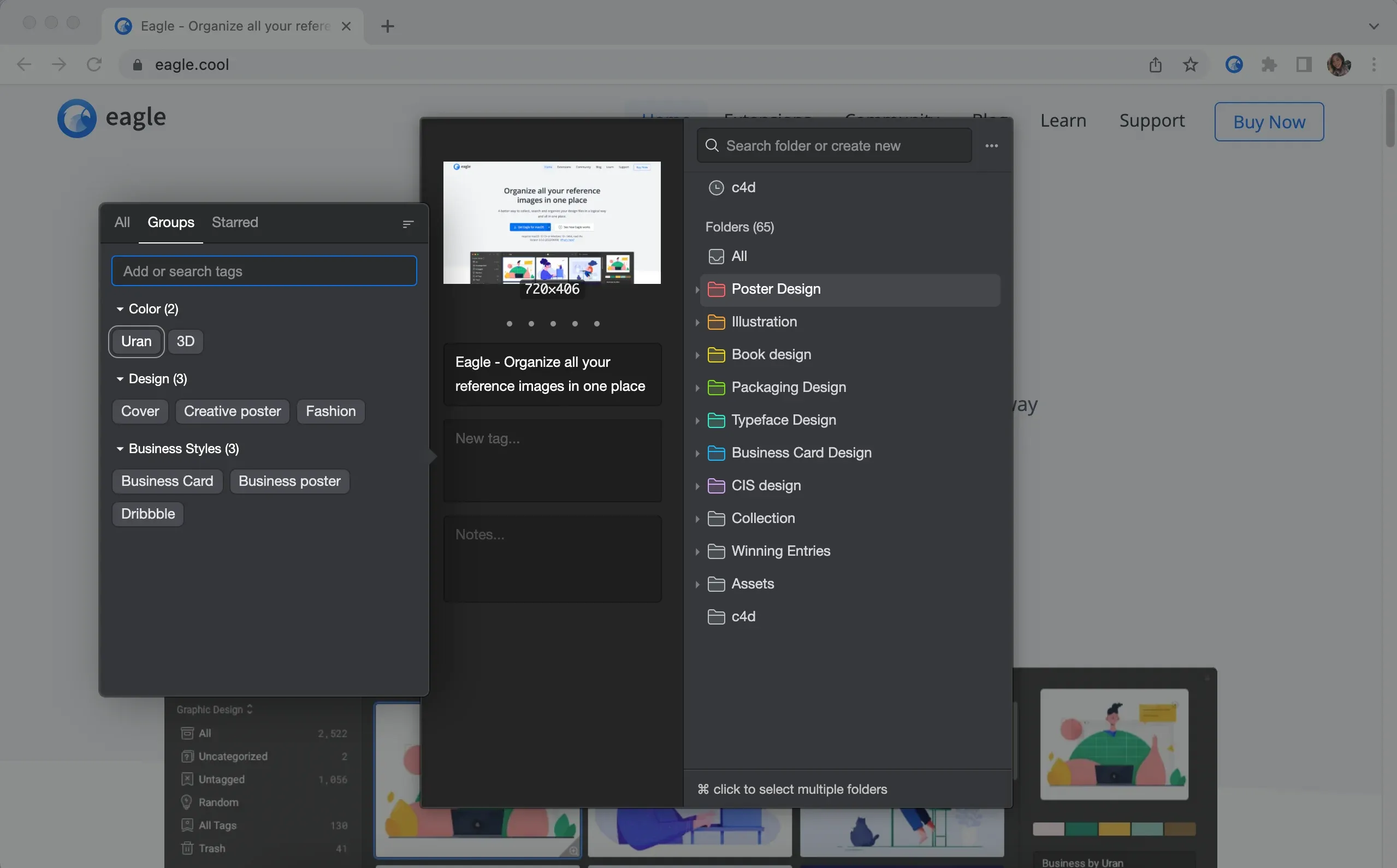Select the c4d folder at list bottom
Viewport: 1397px width, 868px height.
pos(850,616)
